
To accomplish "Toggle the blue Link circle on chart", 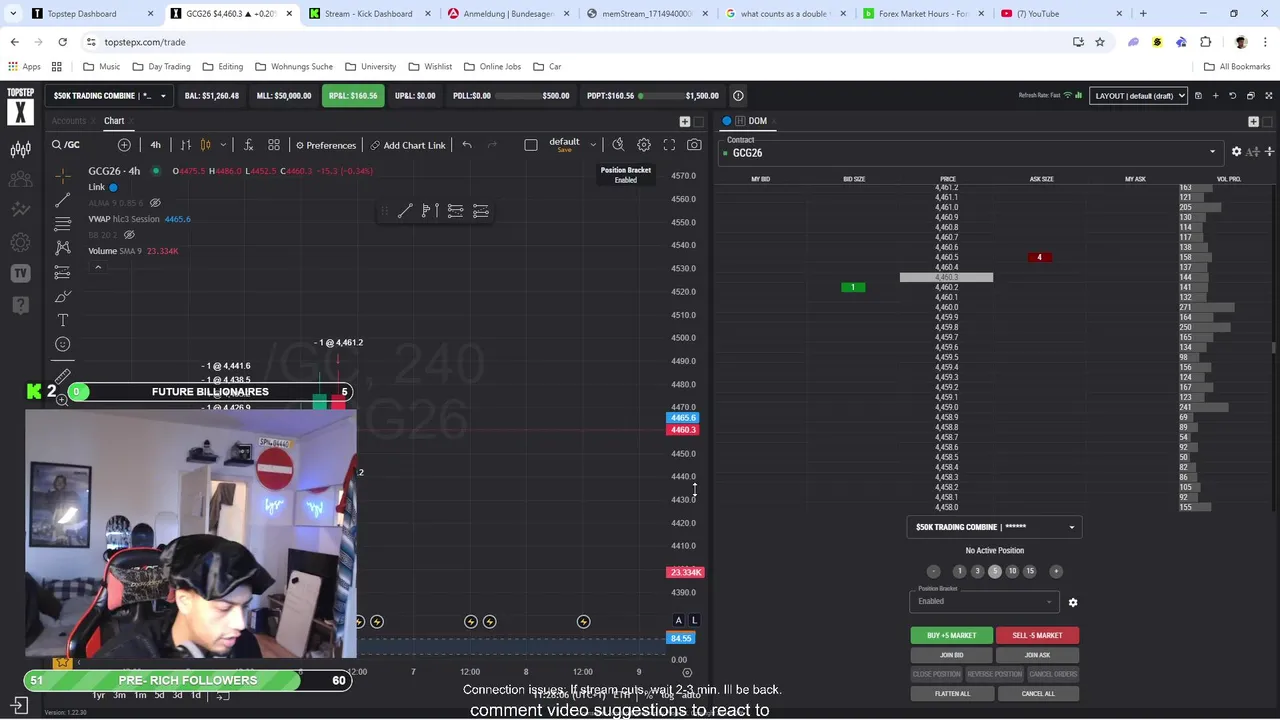I will pyautogui.click(x=113, y=187).
